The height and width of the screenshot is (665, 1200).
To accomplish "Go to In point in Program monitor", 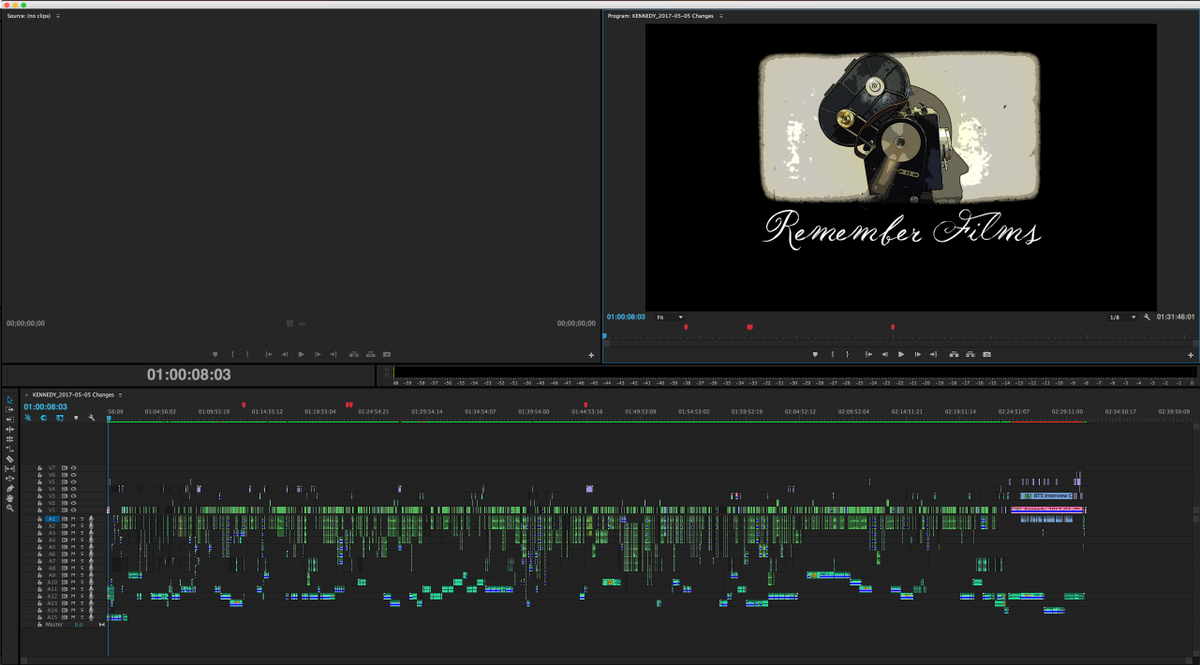I will point(869,354).
